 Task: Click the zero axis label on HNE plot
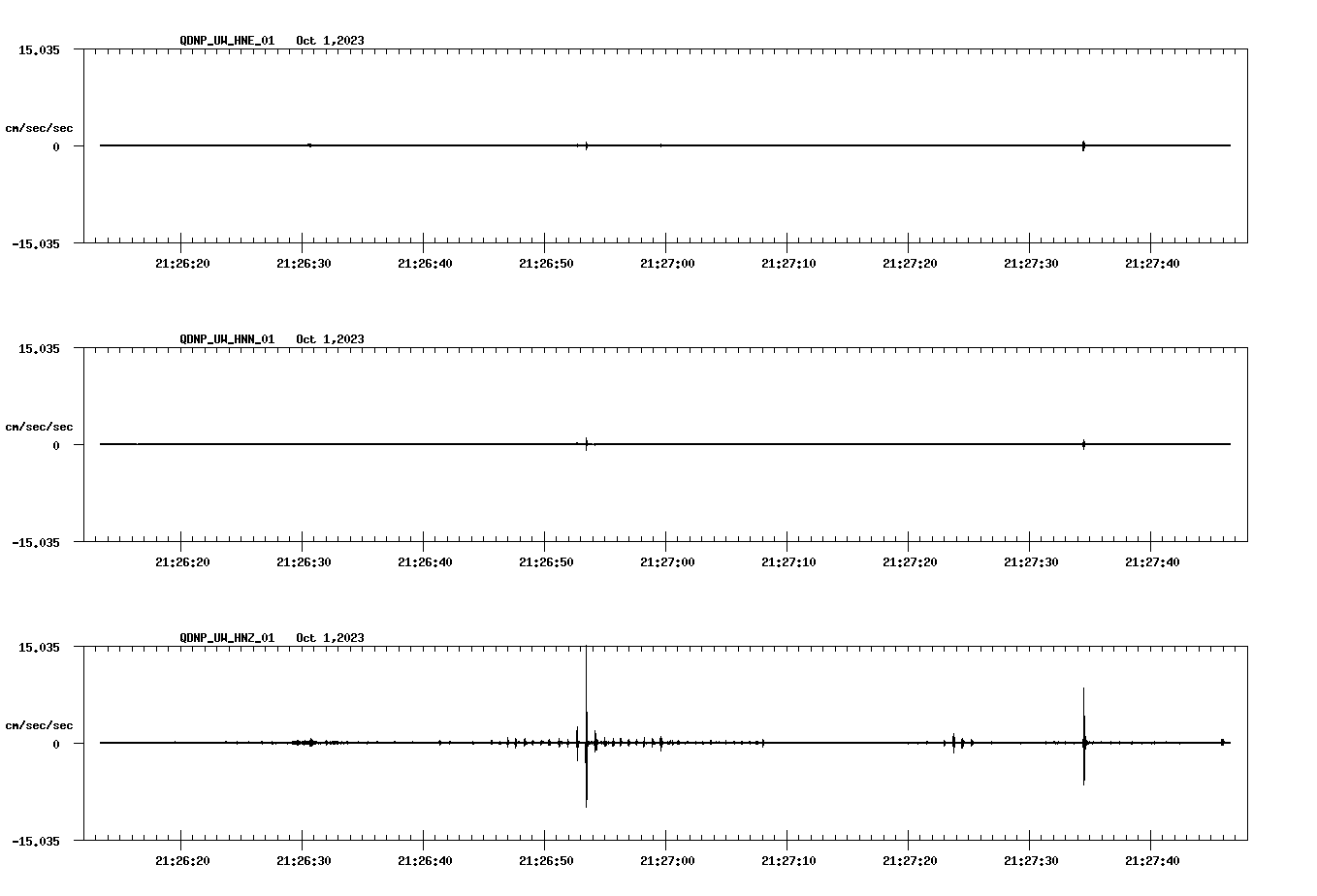[56, 147]
